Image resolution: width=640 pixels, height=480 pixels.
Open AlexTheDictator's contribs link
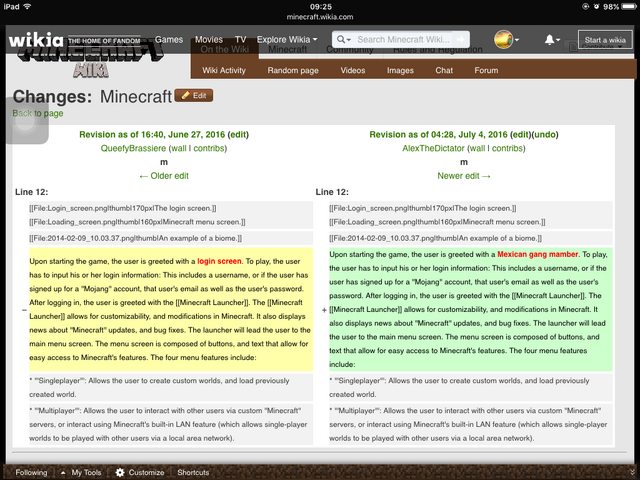tap(507, 148)
